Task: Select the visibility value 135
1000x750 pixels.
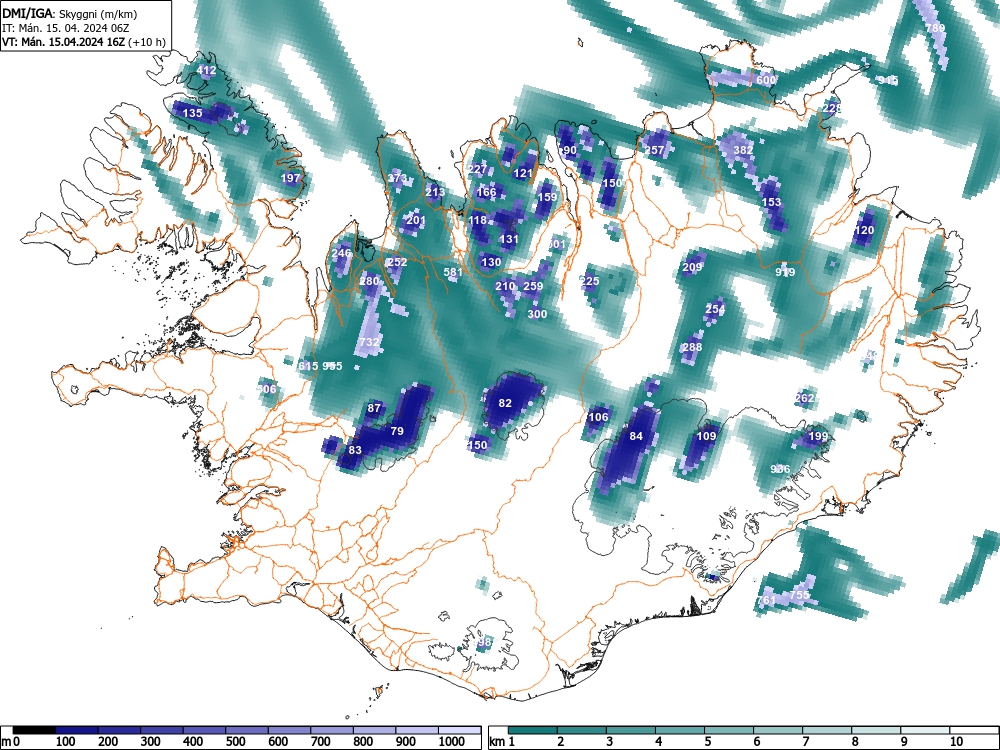Action: (x=193, y=113)
